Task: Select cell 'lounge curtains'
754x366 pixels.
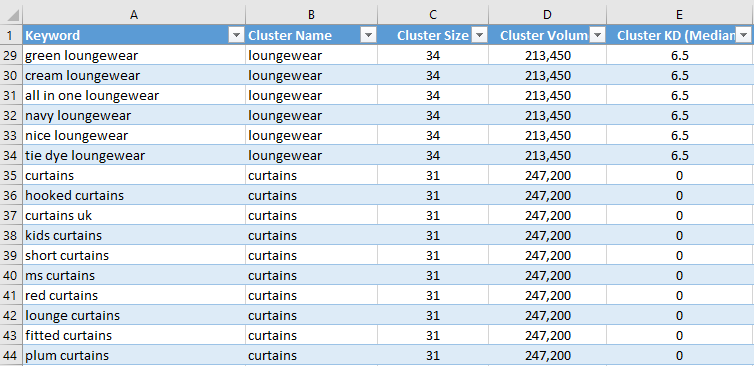Action: click(x=134, y=316)
